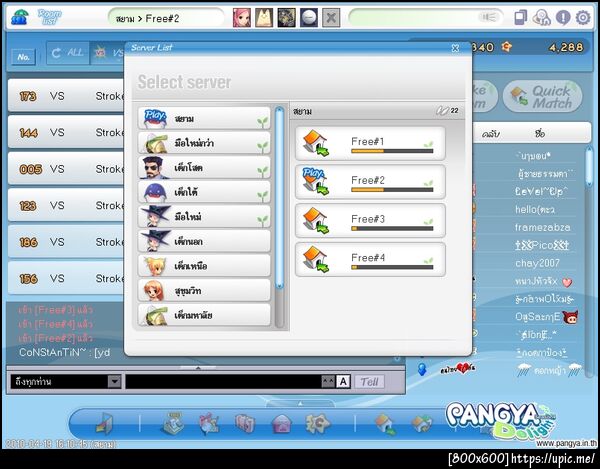The image size is (600, 469).
Task: Select the golf ball item icon
Action: point(309,18)
